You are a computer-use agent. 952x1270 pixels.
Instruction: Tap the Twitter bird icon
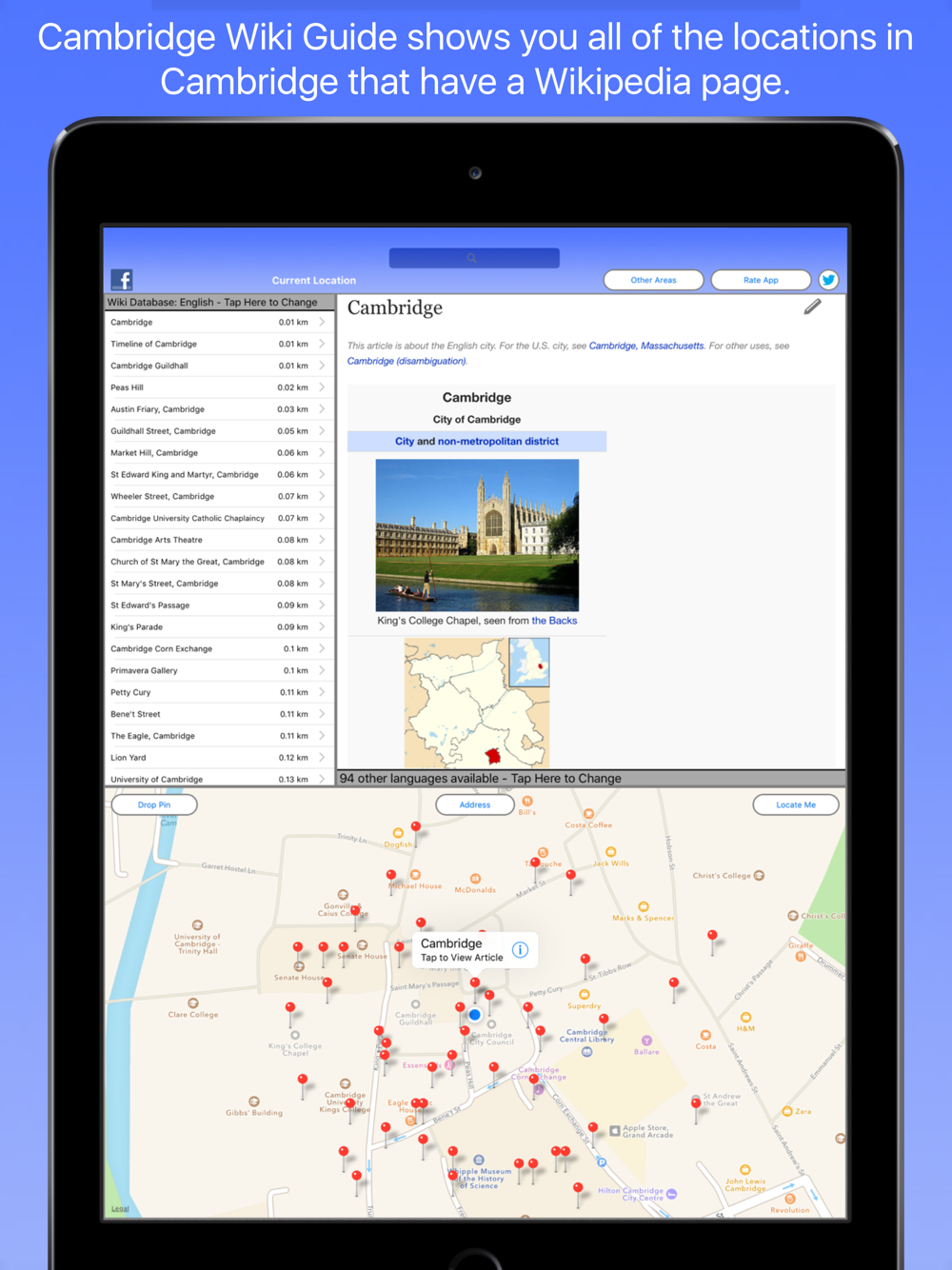pos(828,280)
